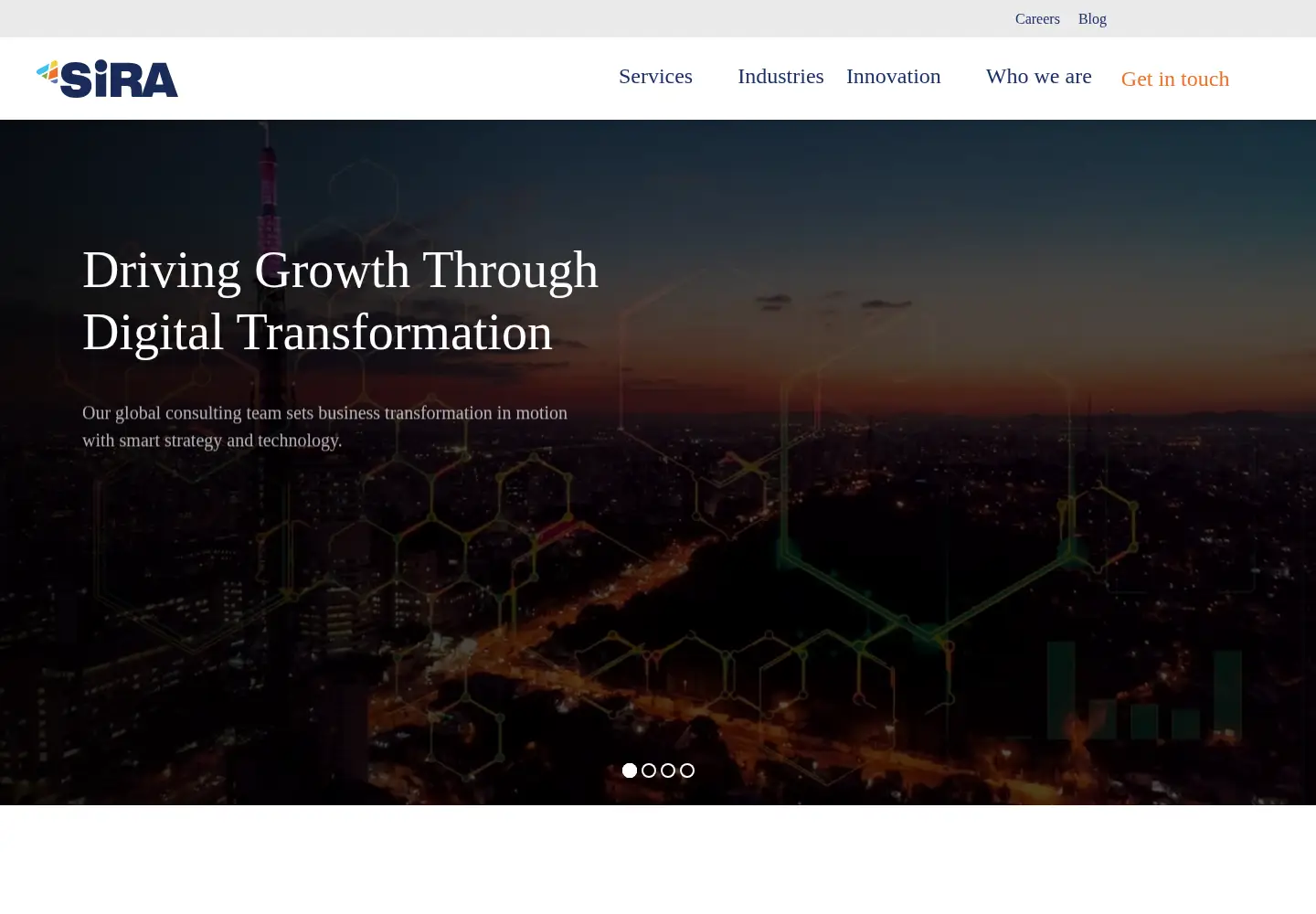Select the third carousel slide dot
The image size is (1316, 914).
[x=668, y=771]
